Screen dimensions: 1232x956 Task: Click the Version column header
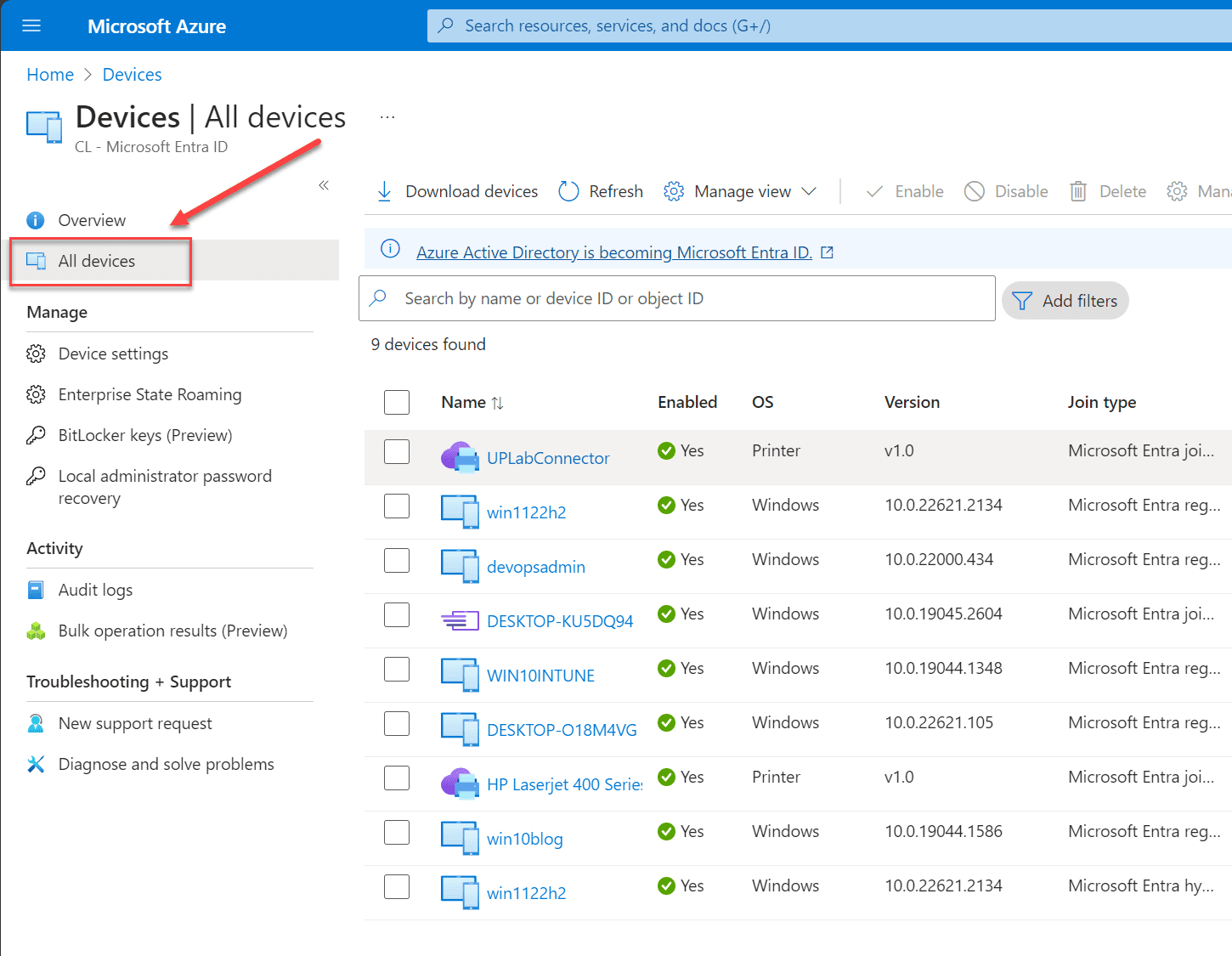pyautogui.click(x=912, y=402)
